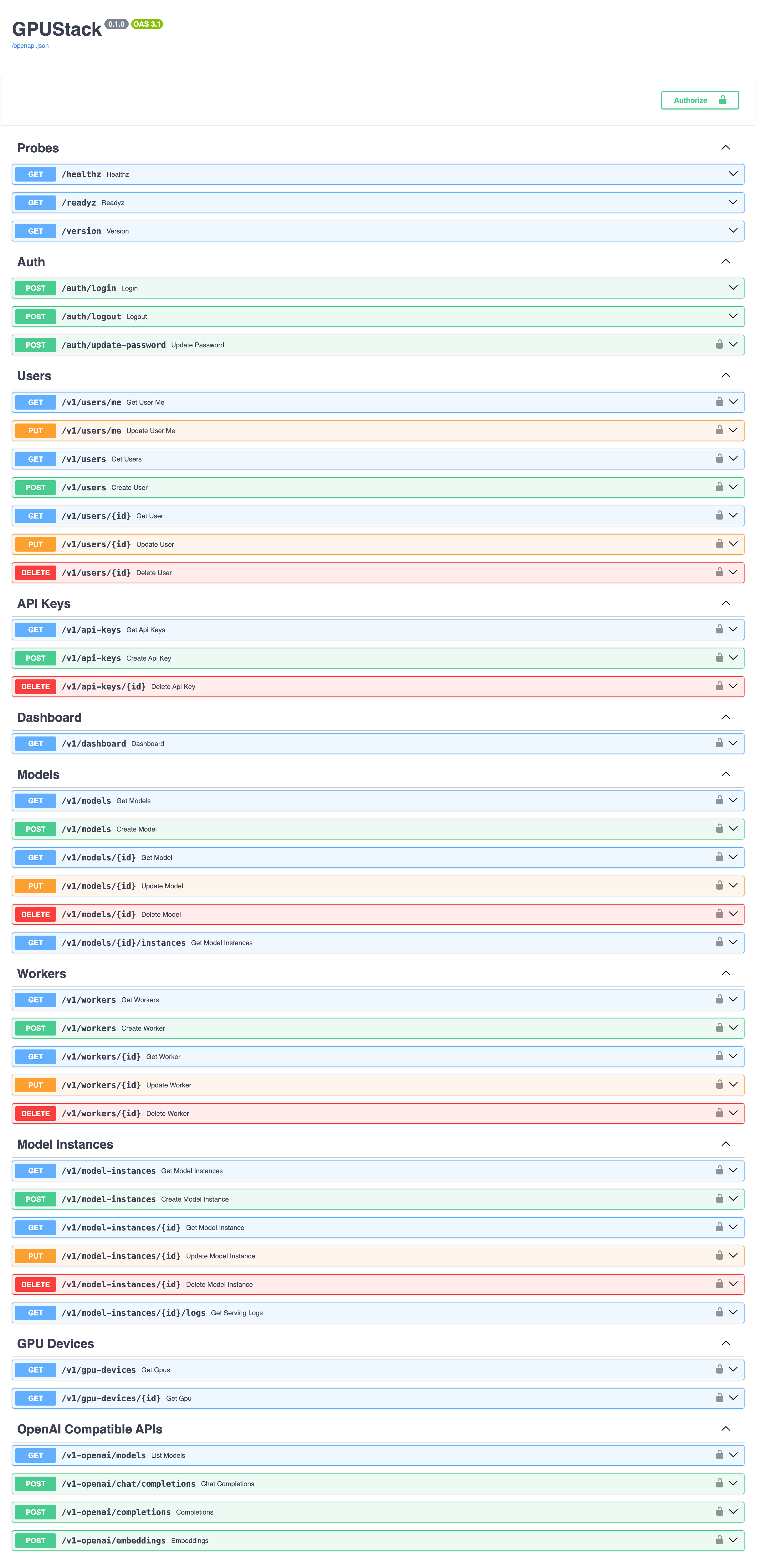Collapse the Probes section
The width and height of the screenshot is (759, 1568).
(725, 148)
